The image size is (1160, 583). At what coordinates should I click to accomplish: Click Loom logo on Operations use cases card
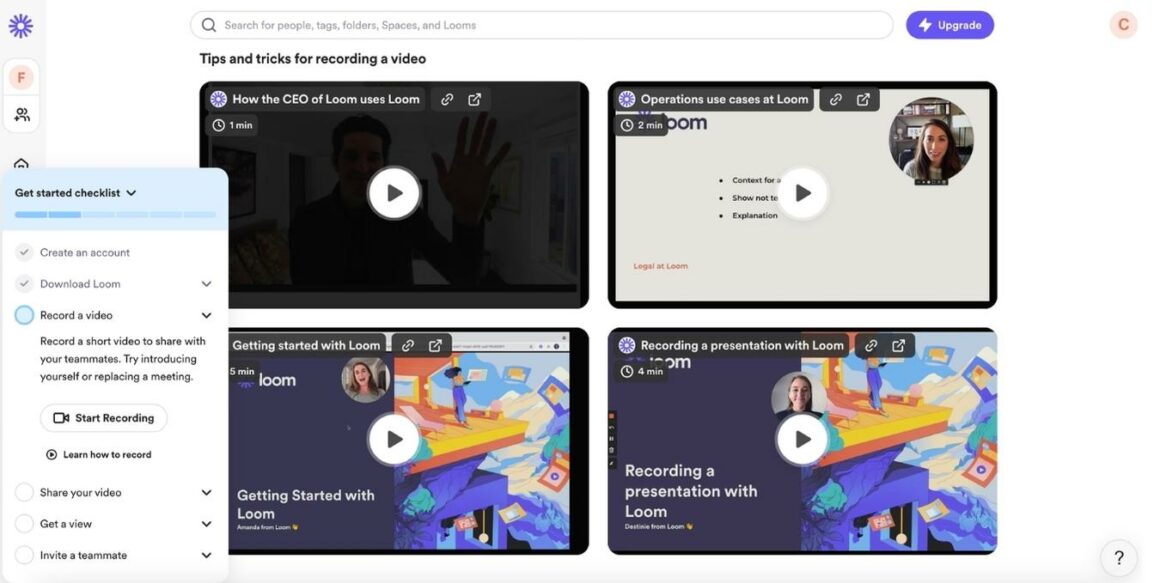pyautogui.click(x=627, y=99)
